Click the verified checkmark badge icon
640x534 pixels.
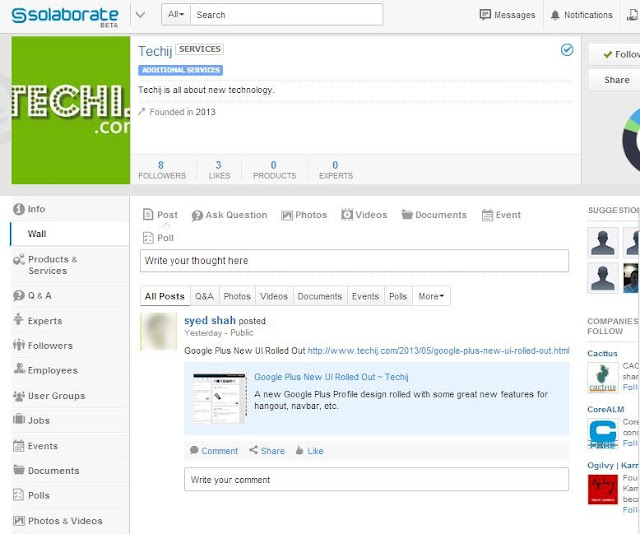(567, 50)
